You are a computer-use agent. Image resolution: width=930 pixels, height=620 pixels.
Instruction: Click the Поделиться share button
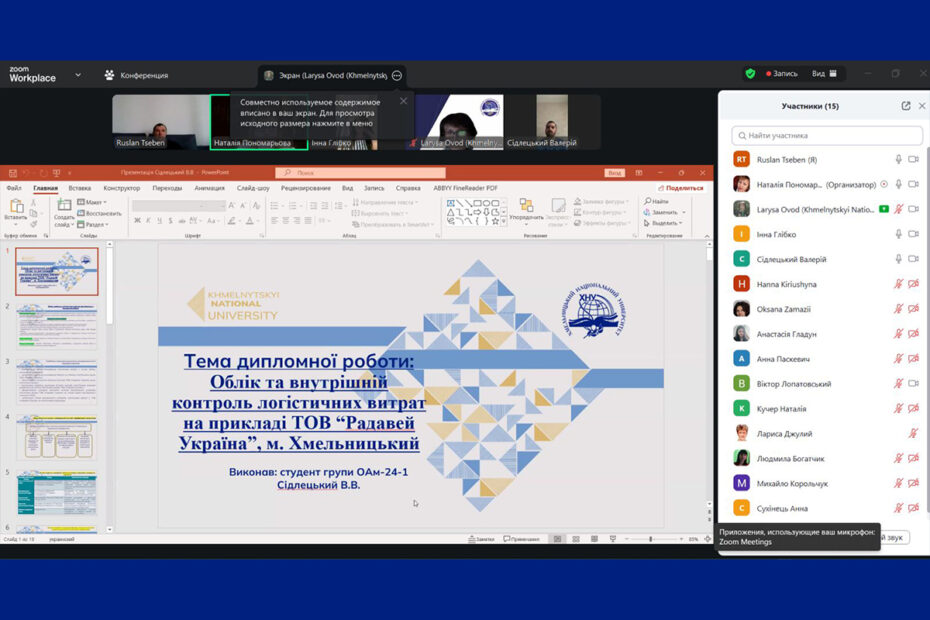(681, 188)
